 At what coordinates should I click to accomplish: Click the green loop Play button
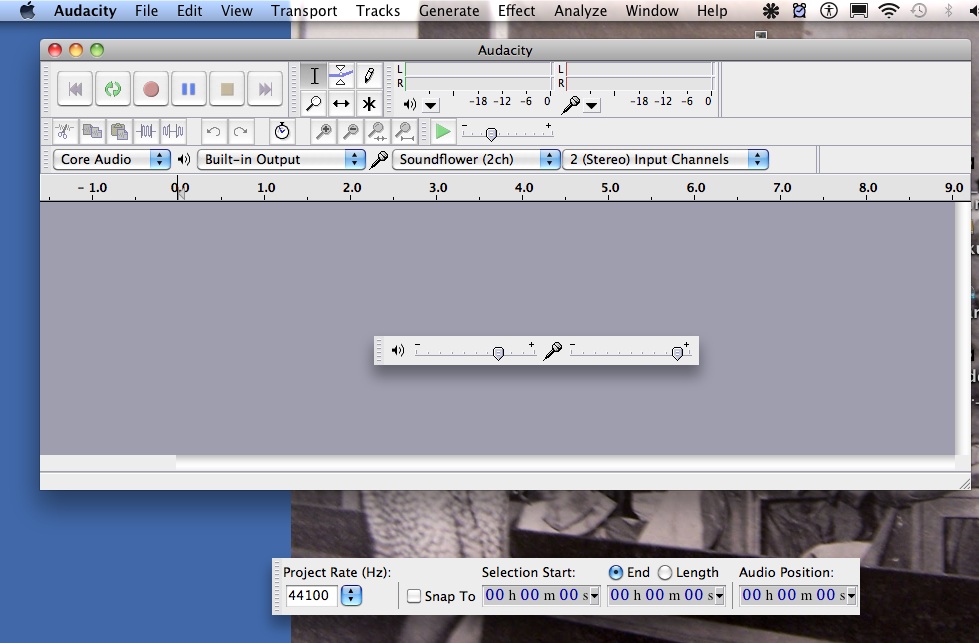pyautogui.click(x=113, y=89)
